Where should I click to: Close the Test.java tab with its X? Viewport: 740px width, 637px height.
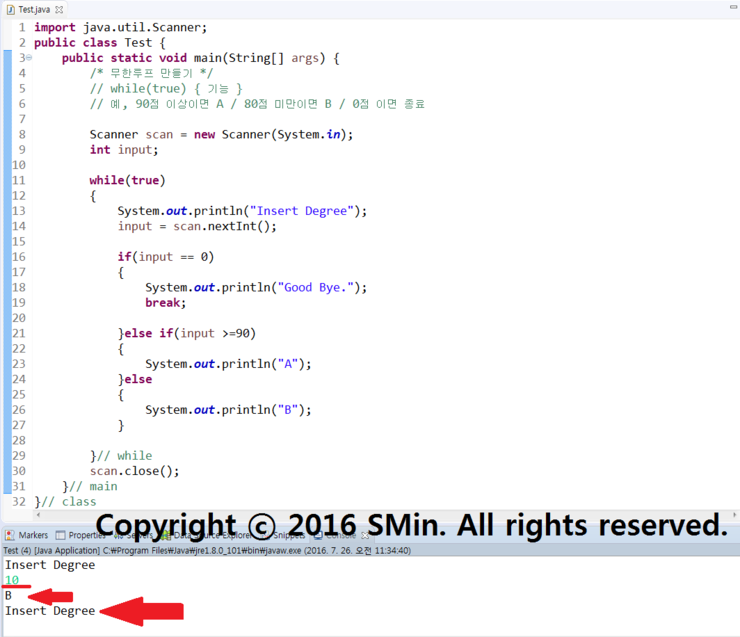click(x=59, y=9)
